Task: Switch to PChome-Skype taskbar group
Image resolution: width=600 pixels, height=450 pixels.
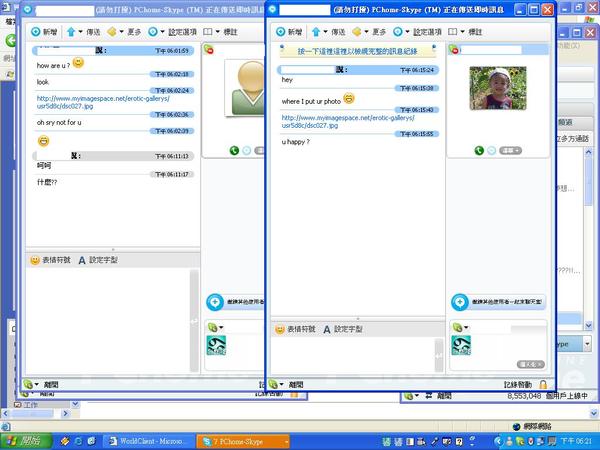Action: (243, 441)
